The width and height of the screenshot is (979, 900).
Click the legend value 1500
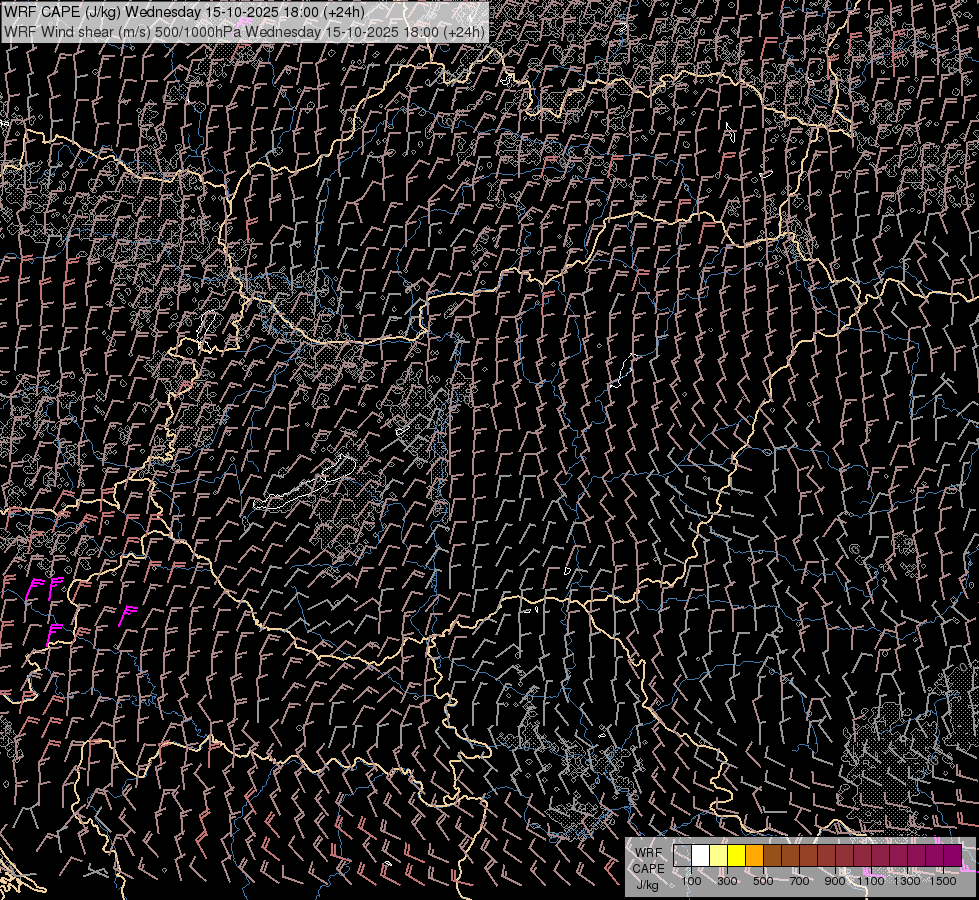pyautogui.click(x=943, y=881)
